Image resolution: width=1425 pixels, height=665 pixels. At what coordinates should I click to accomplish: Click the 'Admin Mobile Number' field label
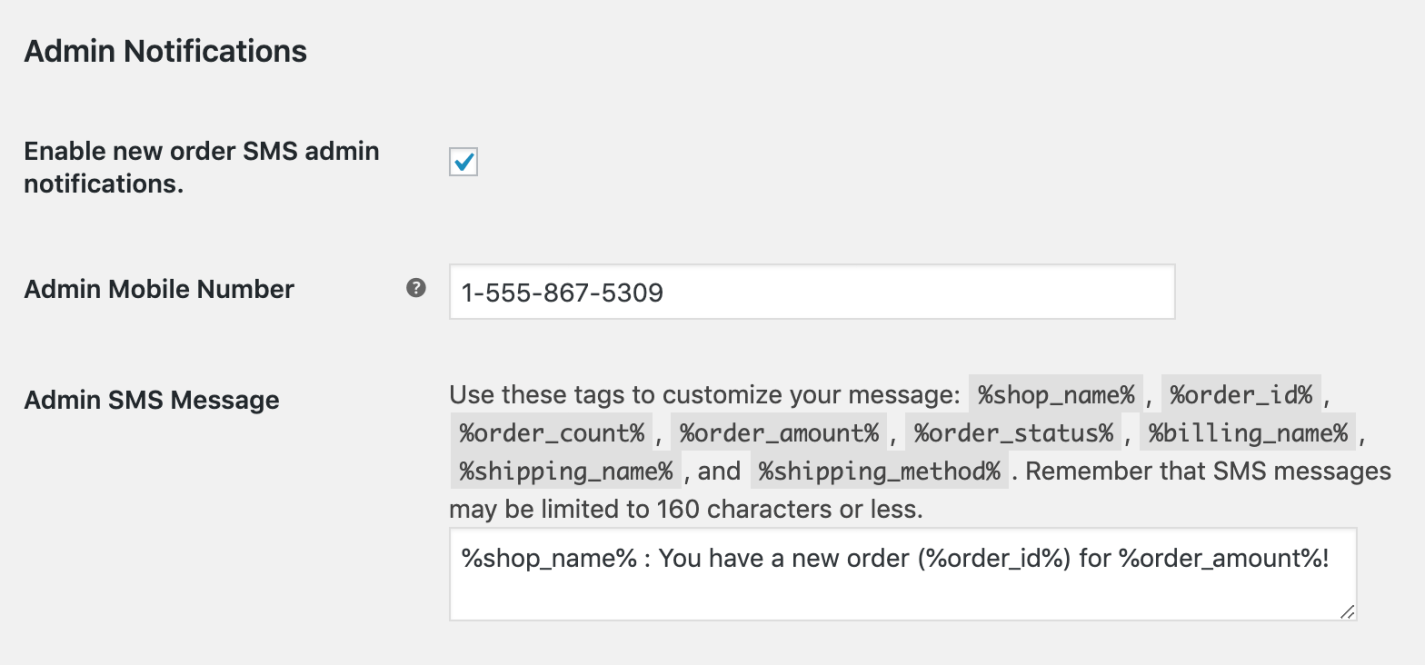(x=159, y=290)
